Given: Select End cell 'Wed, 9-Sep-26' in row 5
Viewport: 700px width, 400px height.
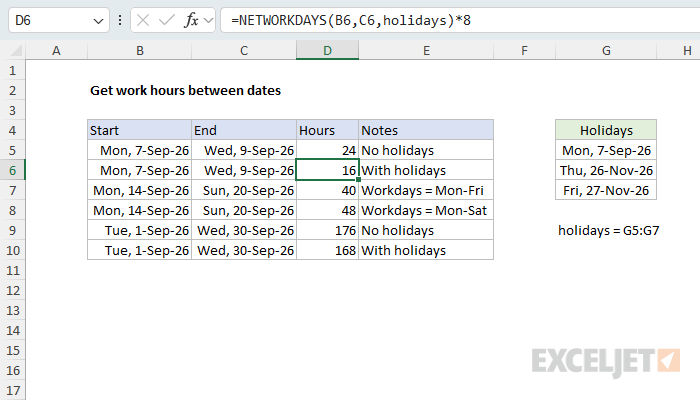Looking at the screenshot, I should coord(244,150).
